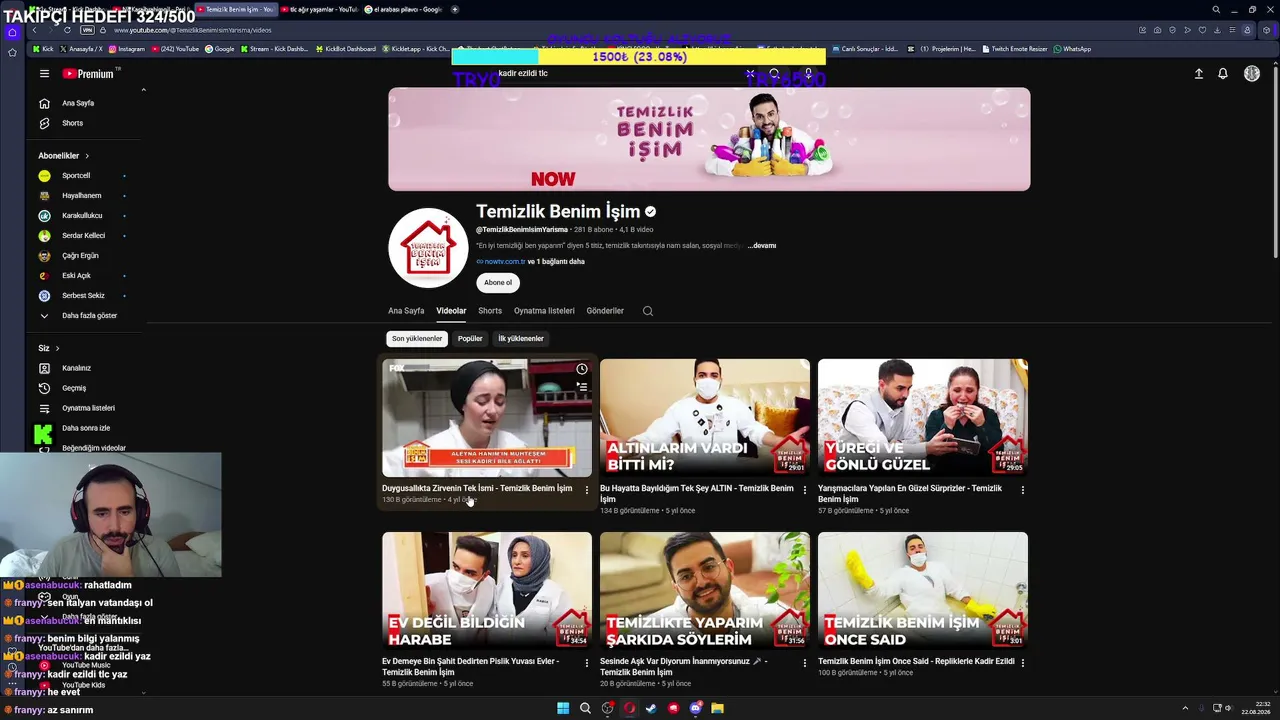Open Kanalınız in the sidebar
The image size is (1280, 720).
[76, 368]
